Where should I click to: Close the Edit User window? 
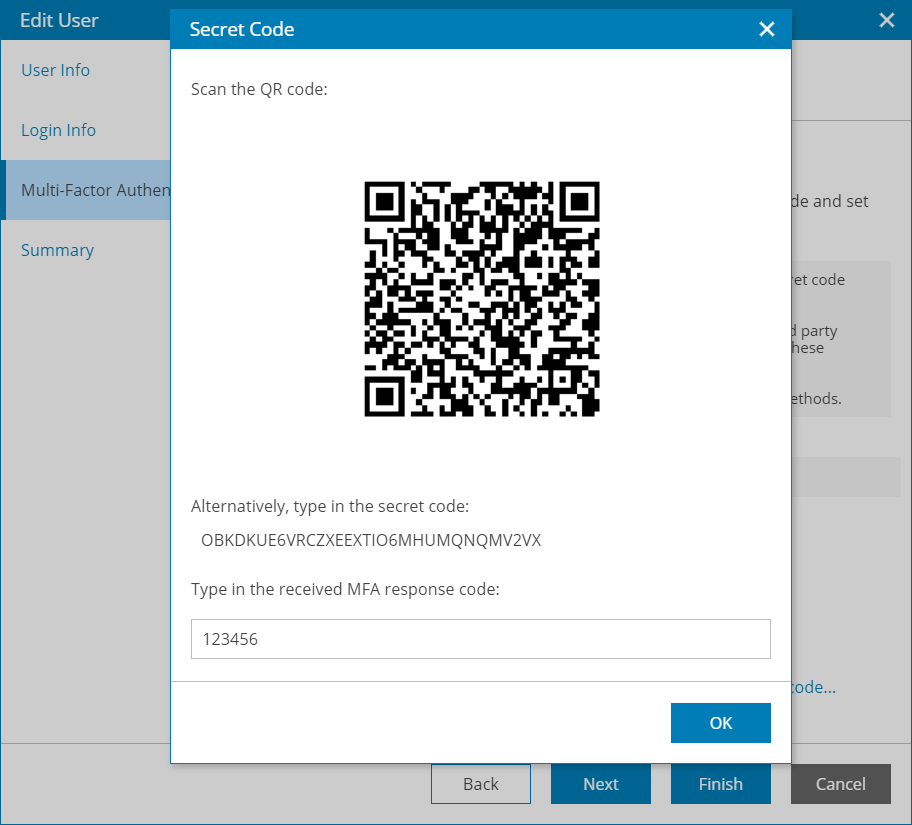tap(886, 20)
